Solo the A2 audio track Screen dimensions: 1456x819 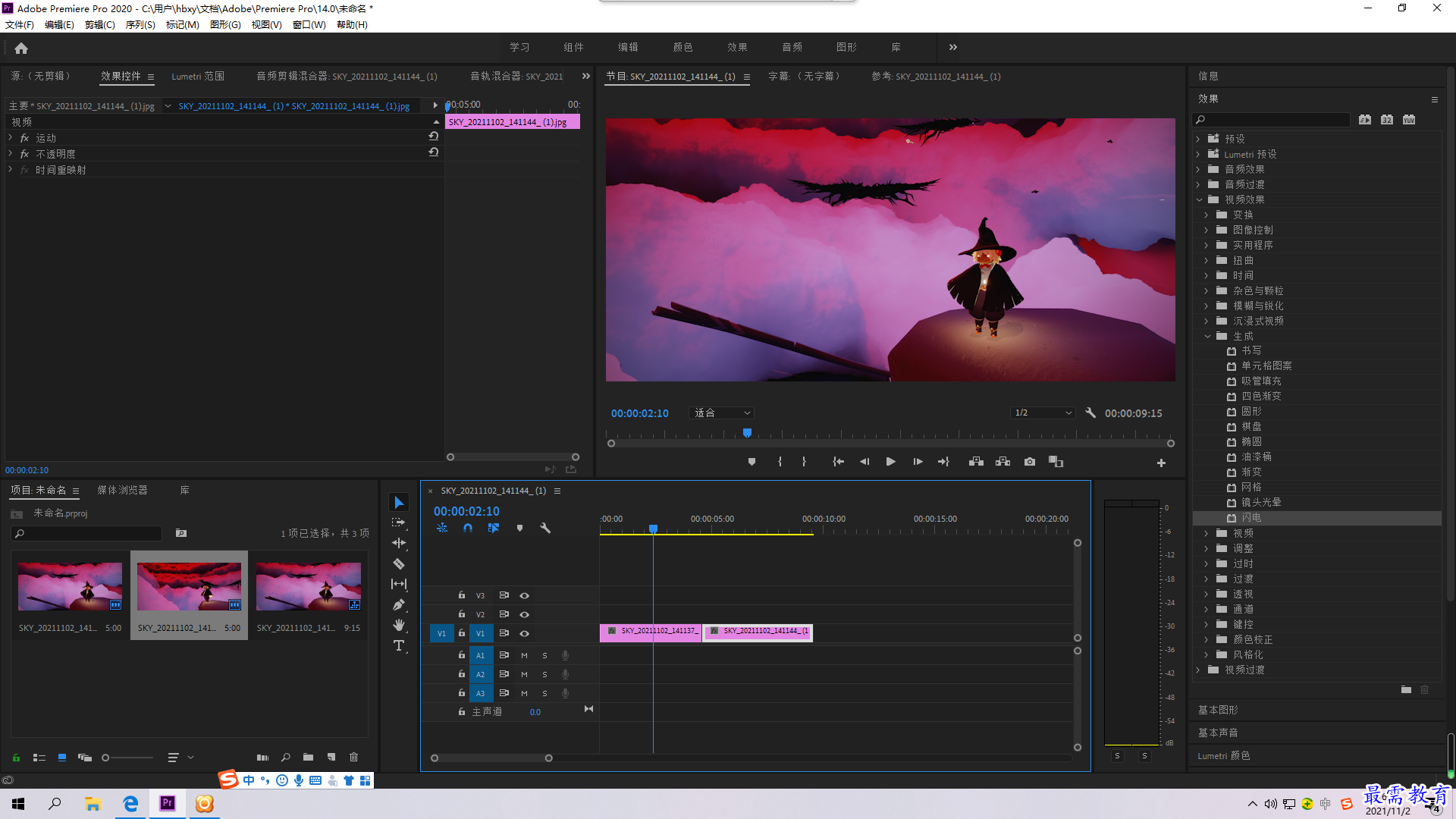click(x=544, y=674)
